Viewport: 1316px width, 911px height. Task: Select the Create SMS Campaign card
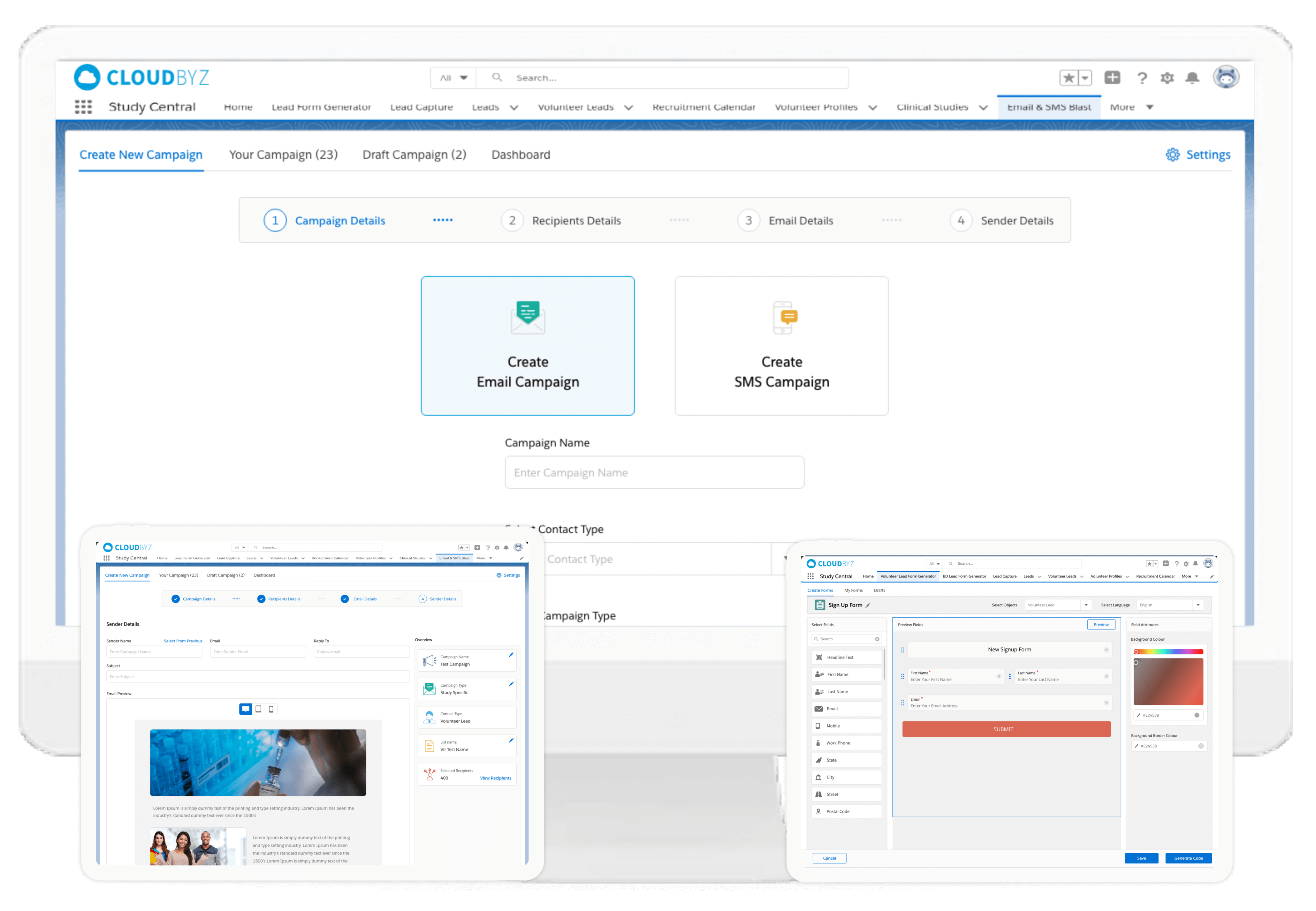point(781,345)
